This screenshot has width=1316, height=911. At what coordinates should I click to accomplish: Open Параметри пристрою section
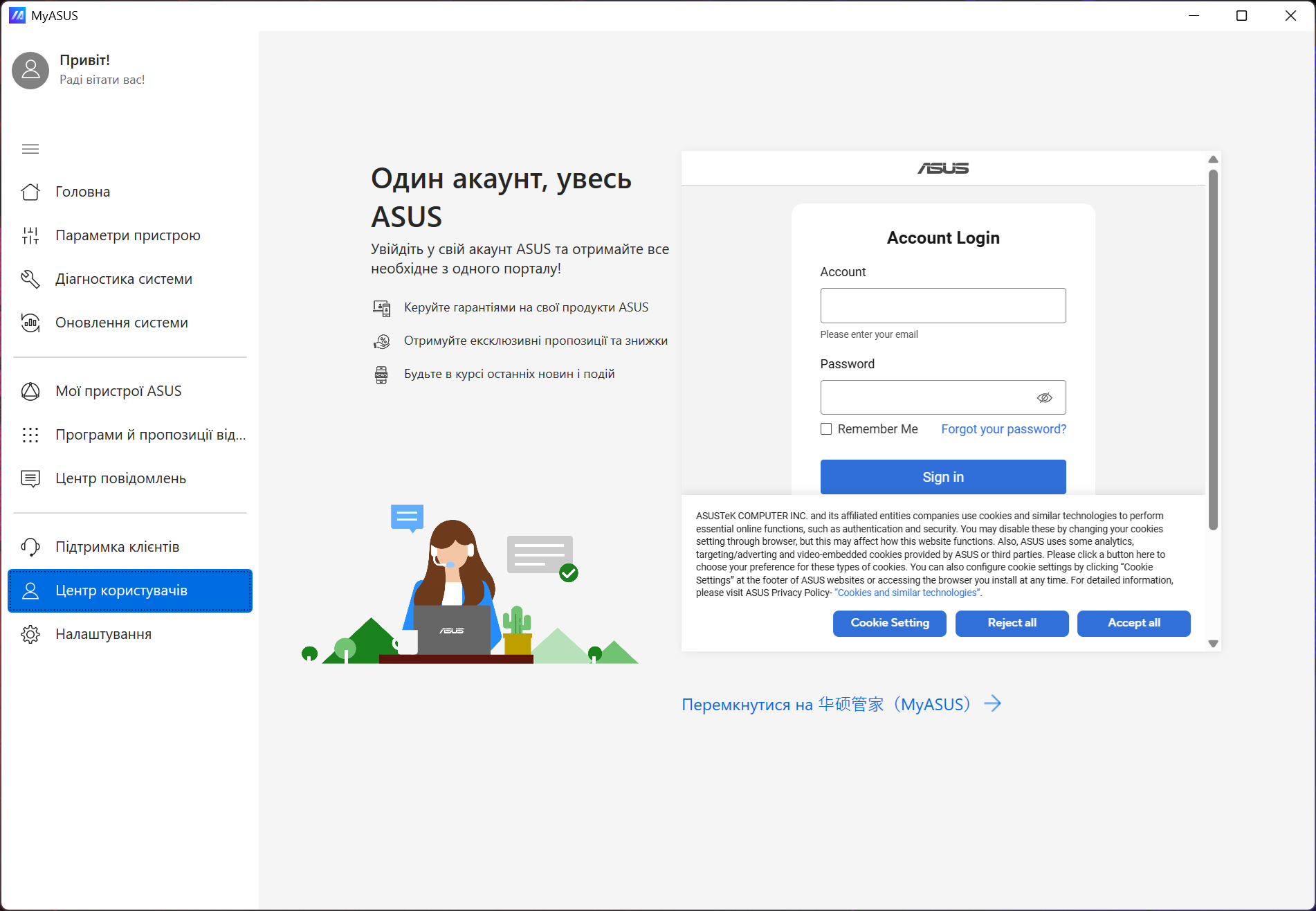tap(130, 235)
